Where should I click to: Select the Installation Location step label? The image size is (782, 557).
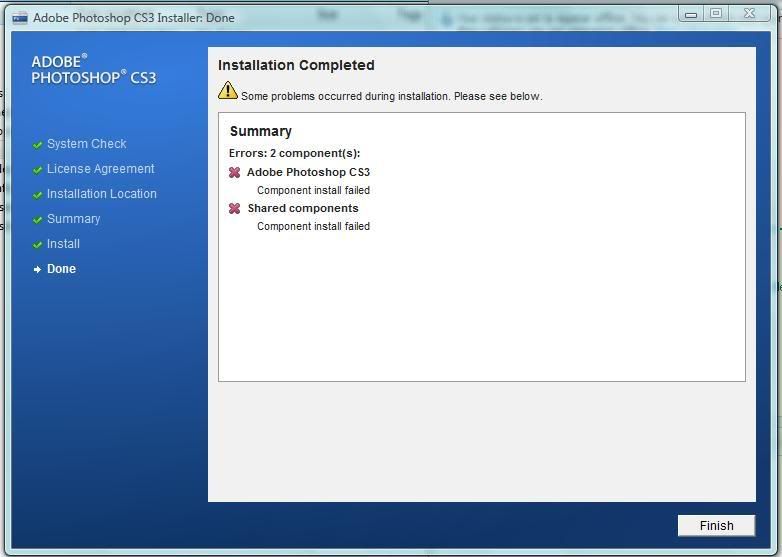(x=102, y=193)
